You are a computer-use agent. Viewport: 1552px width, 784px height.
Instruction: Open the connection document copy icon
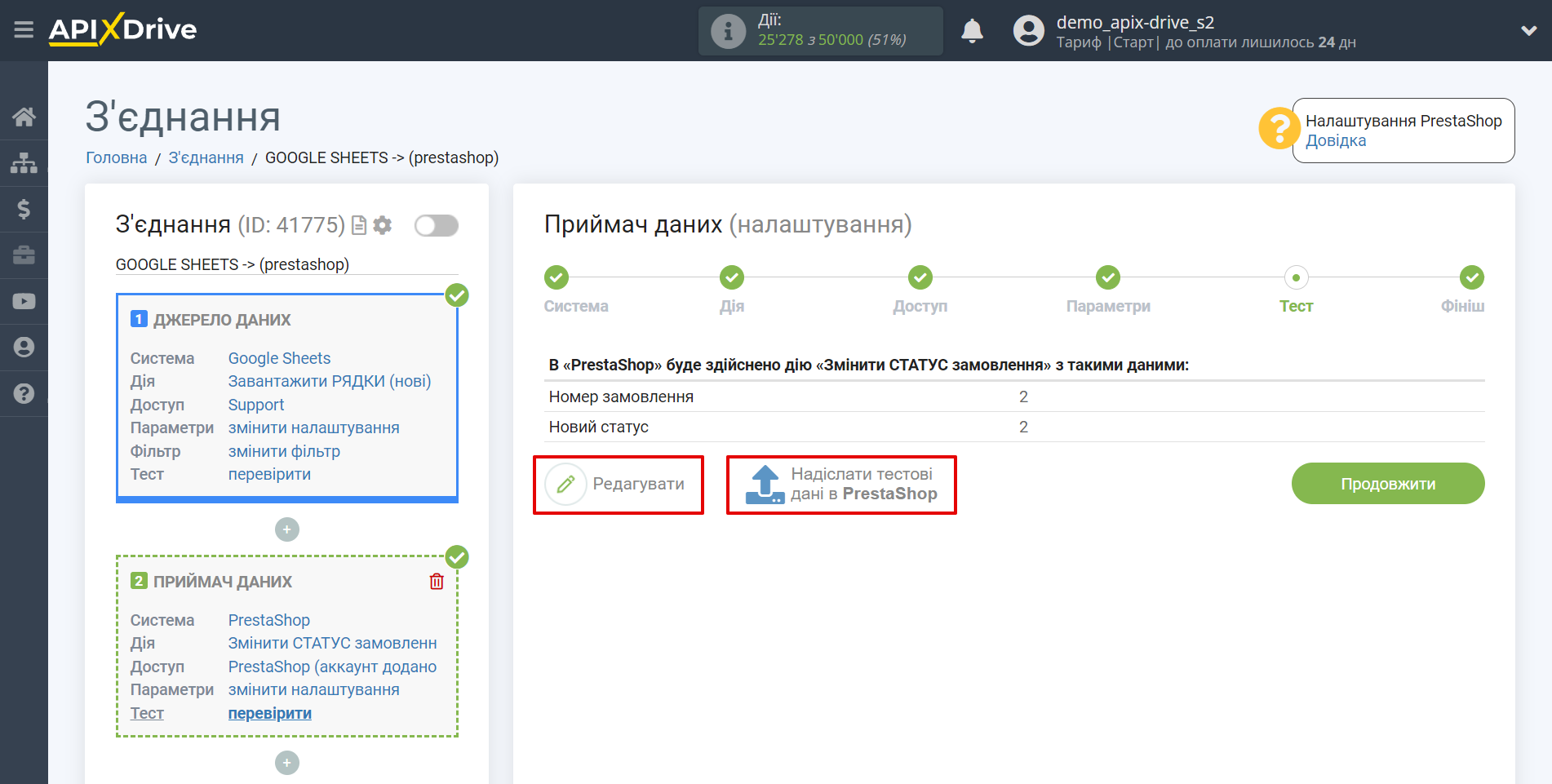pyautogui.click(x=358, y=225)
